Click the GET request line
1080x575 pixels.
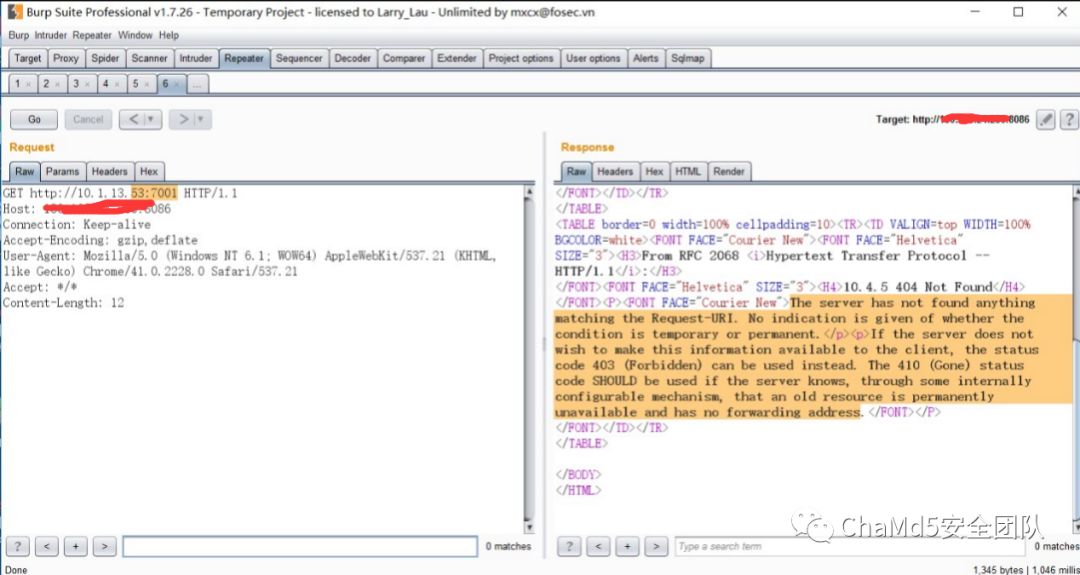tap(120, 194)
